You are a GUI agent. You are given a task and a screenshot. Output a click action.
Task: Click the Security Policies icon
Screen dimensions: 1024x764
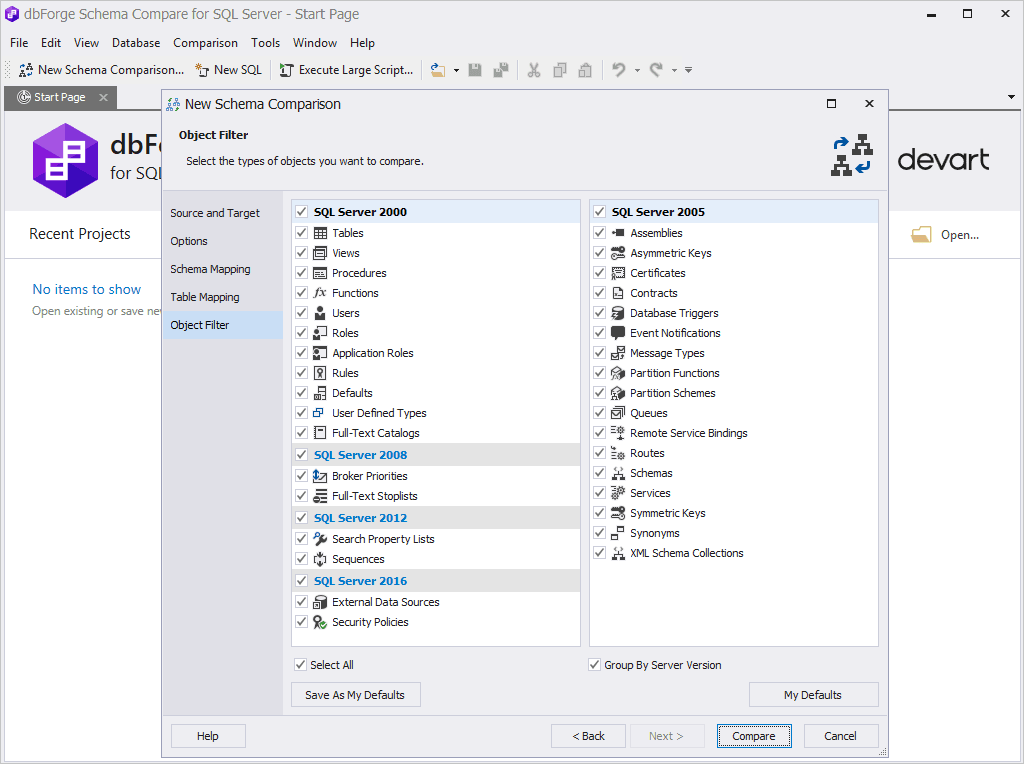(320, 622)
